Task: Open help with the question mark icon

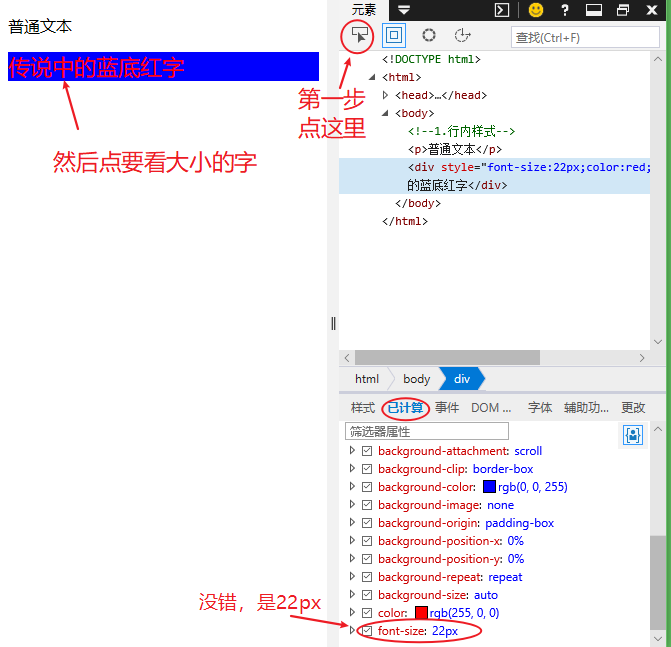Action: pos(565,9)
